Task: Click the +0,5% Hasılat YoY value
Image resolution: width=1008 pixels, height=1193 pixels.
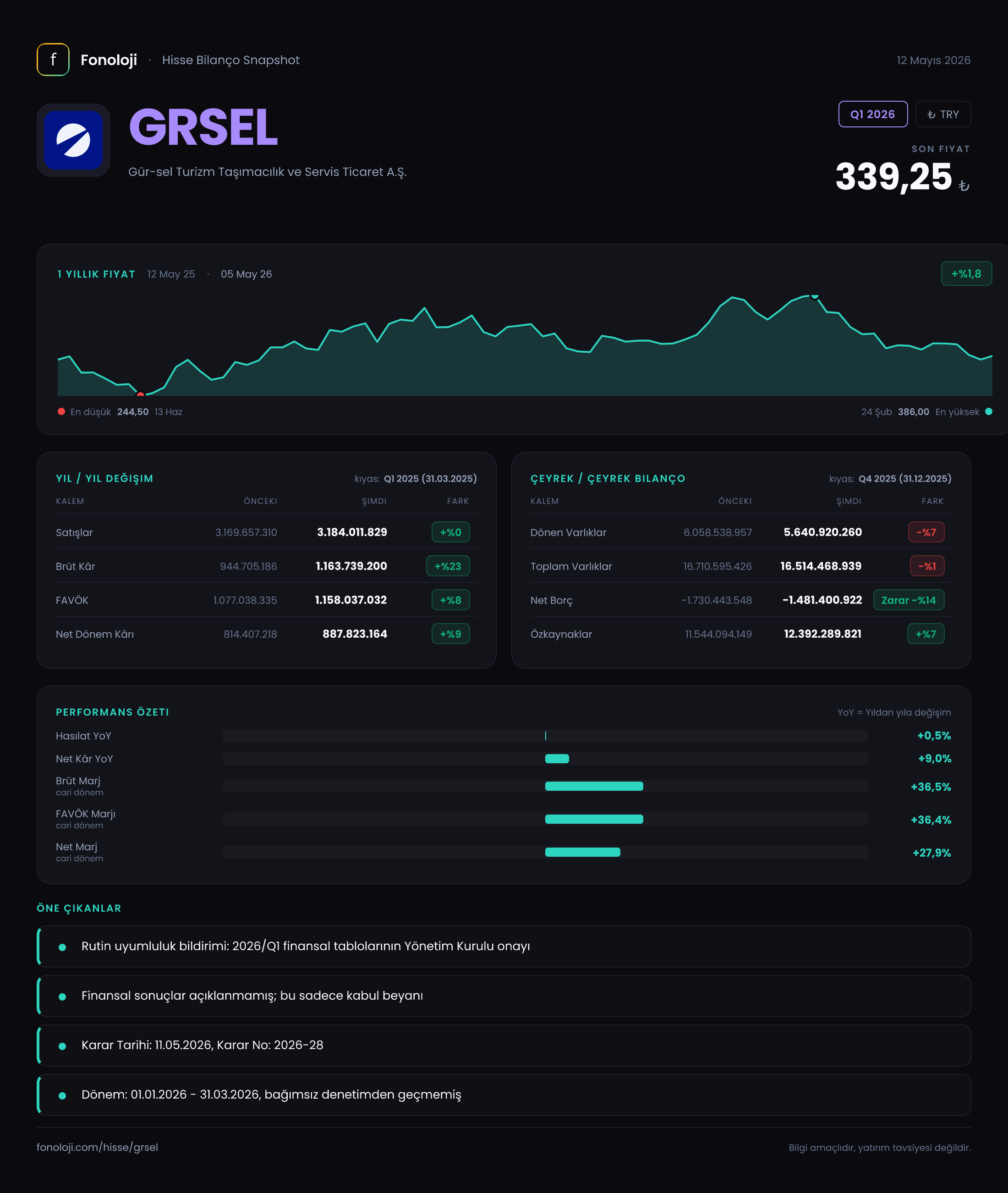Action: [934, 735]
